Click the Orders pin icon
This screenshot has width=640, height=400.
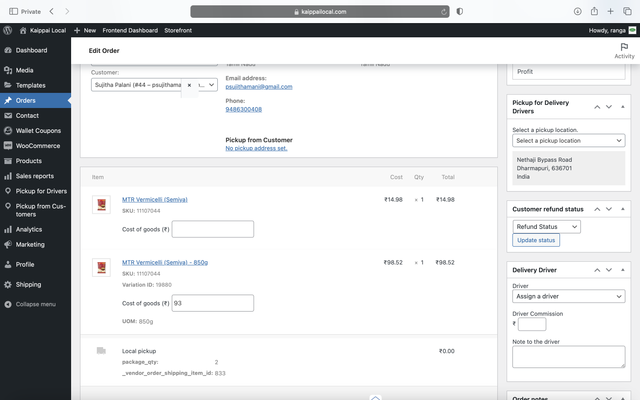[x=8, y=100]
